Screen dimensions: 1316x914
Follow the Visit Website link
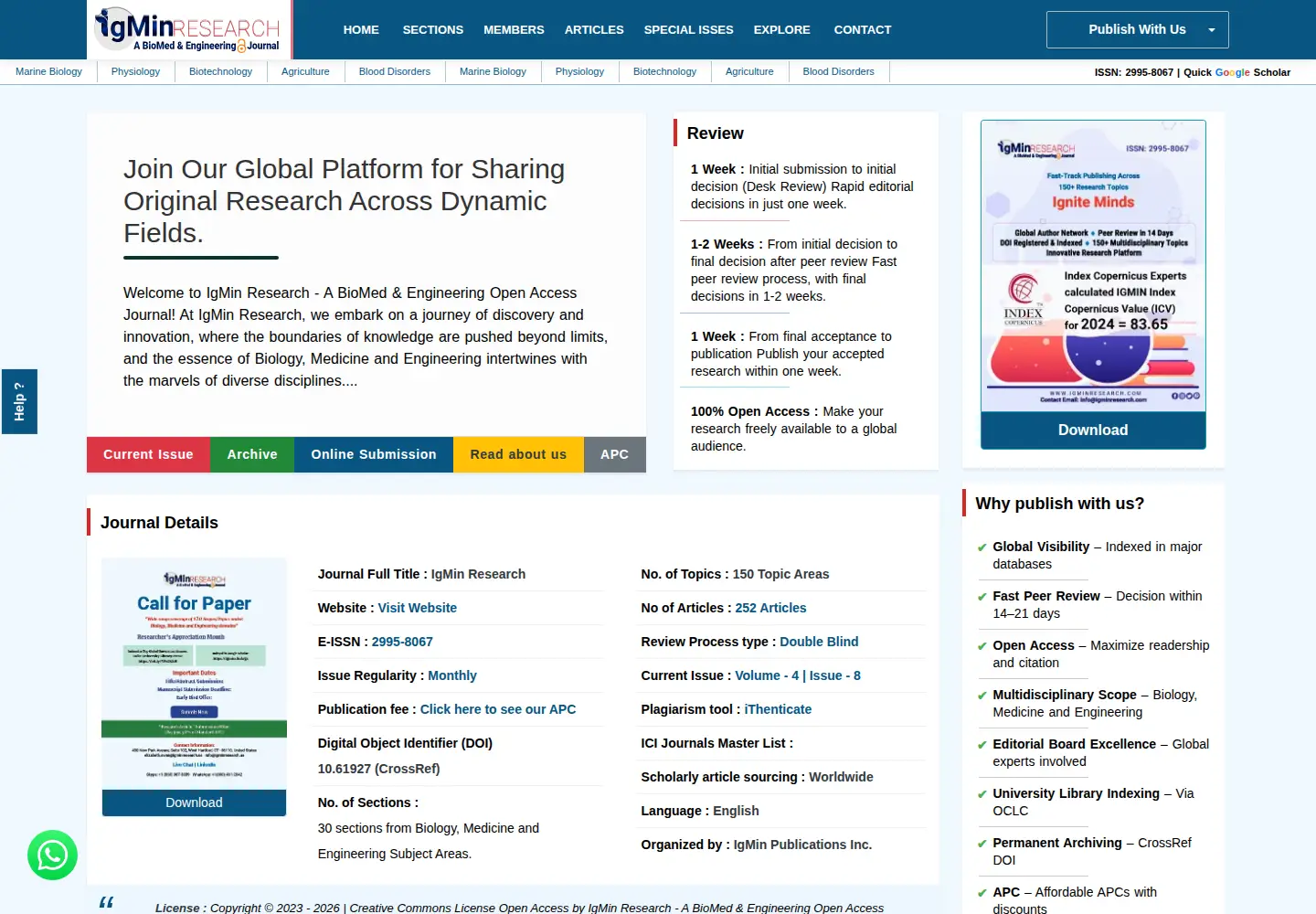(x=417, y=608)
